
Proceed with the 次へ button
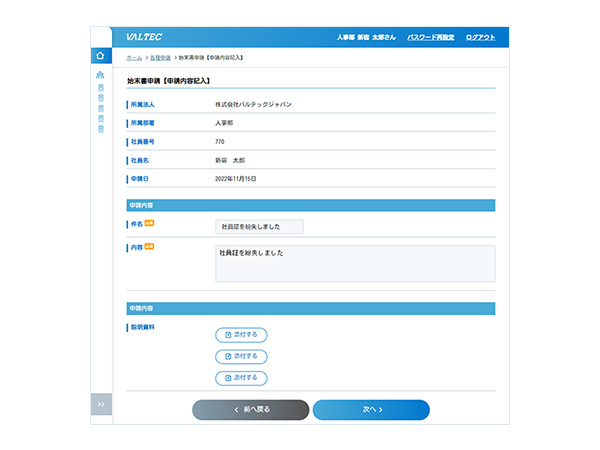[371, 410]
